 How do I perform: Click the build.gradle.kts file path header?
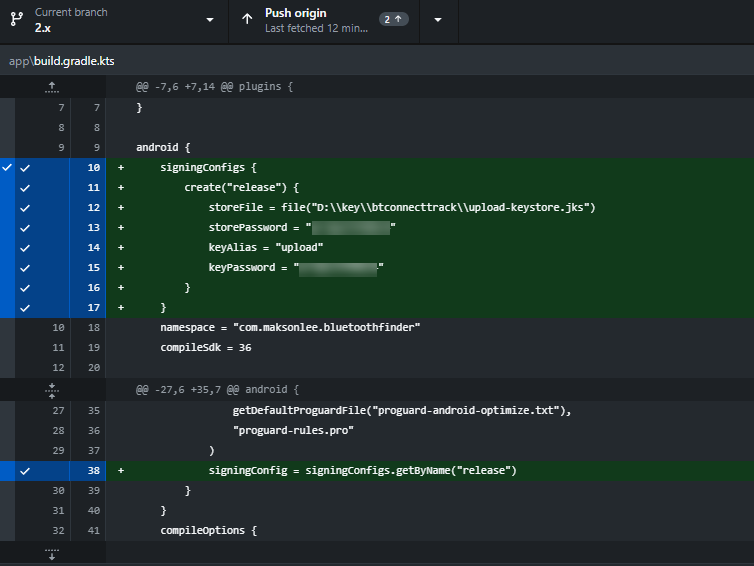click(62, 61)
